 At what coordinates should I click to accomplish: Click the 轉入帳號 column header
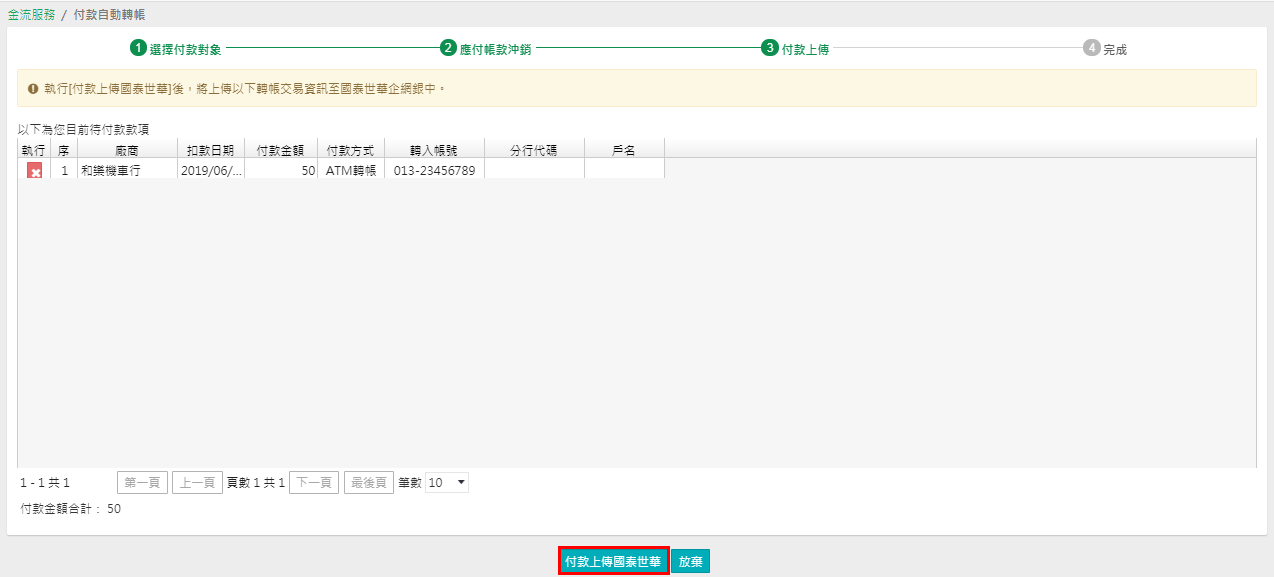click(434, 149)
